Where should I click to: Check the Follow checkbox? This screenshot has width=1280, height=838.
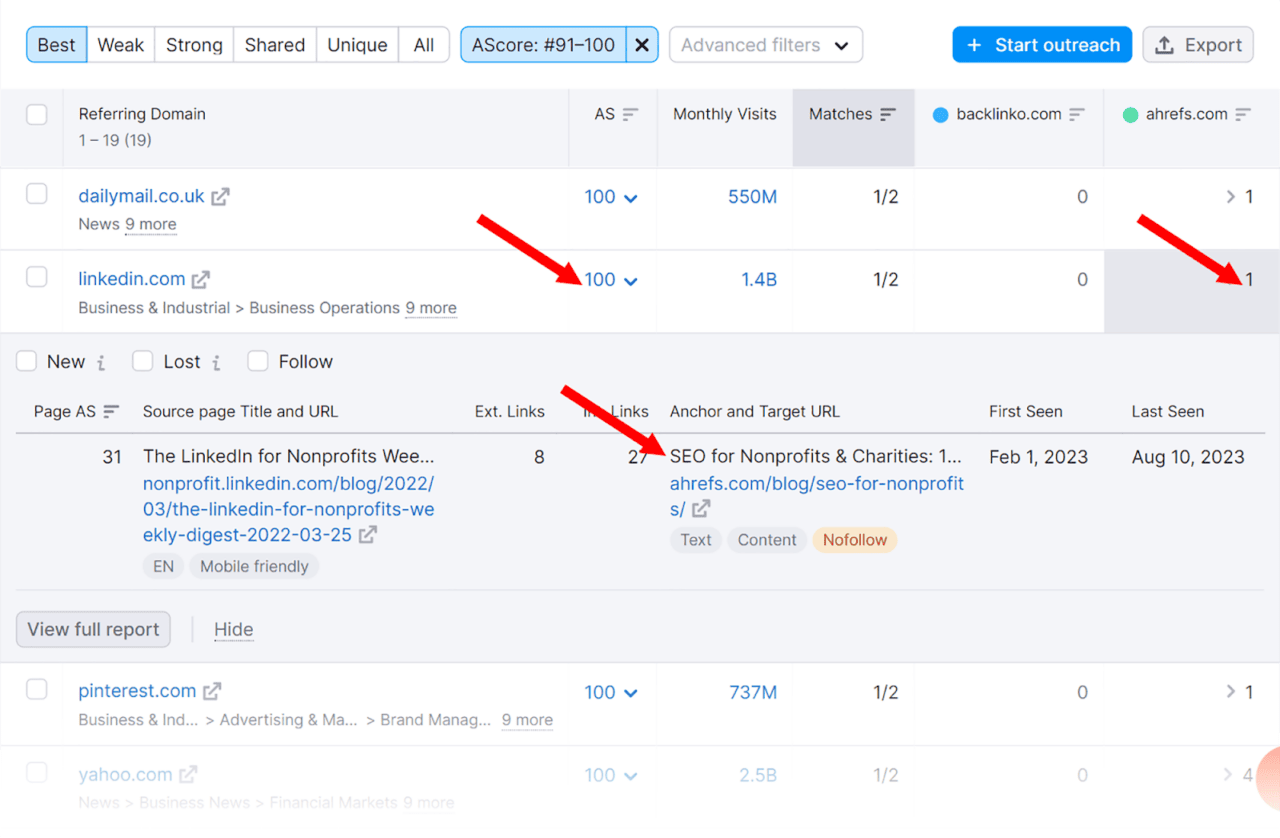pyautogui.click(x=256, y=361)
